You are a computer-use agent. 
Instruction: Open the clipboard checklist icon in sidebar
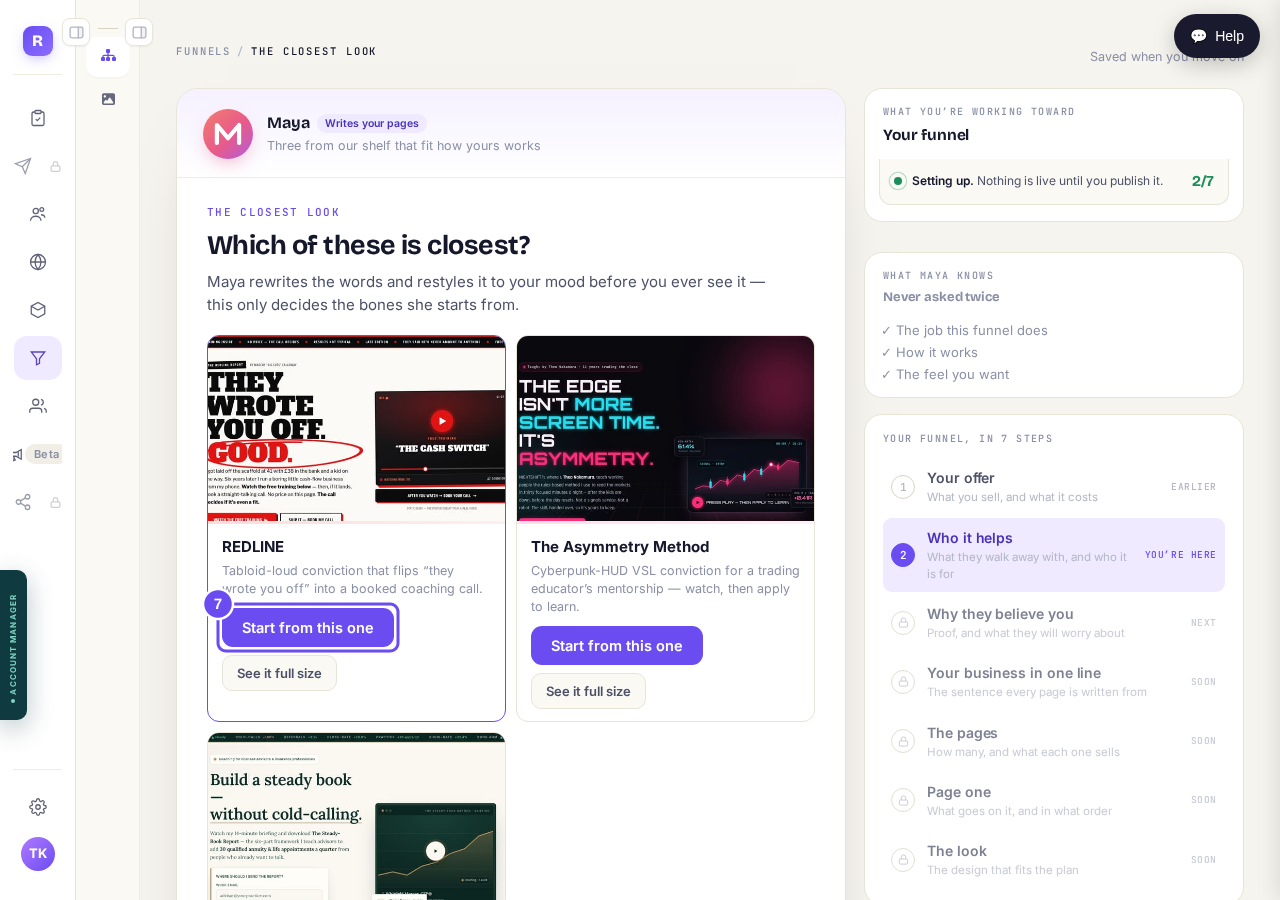[38, 118]
